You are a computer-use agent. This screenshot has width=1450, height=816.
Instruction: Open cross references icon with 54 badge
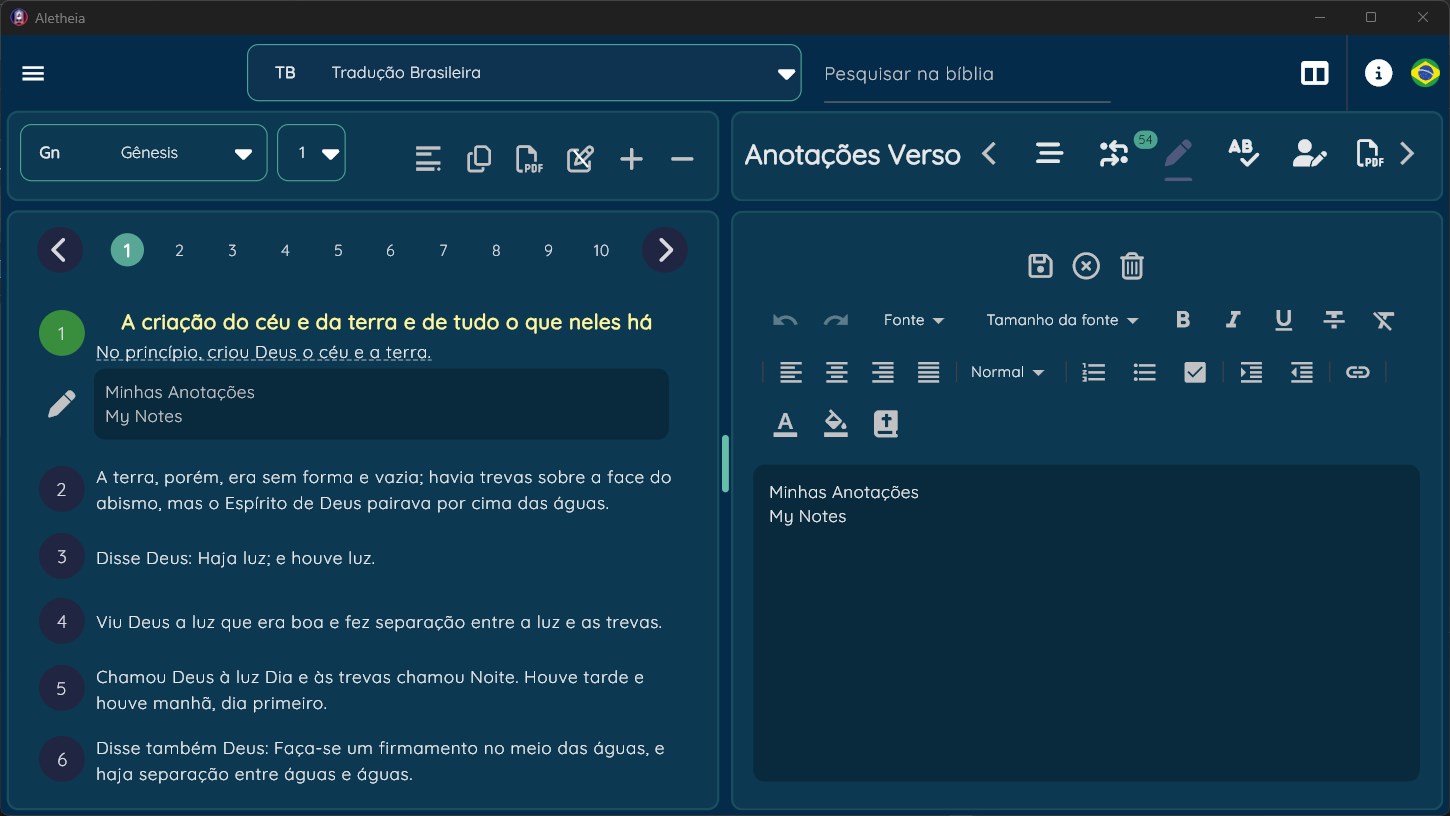pos(1114,153)
